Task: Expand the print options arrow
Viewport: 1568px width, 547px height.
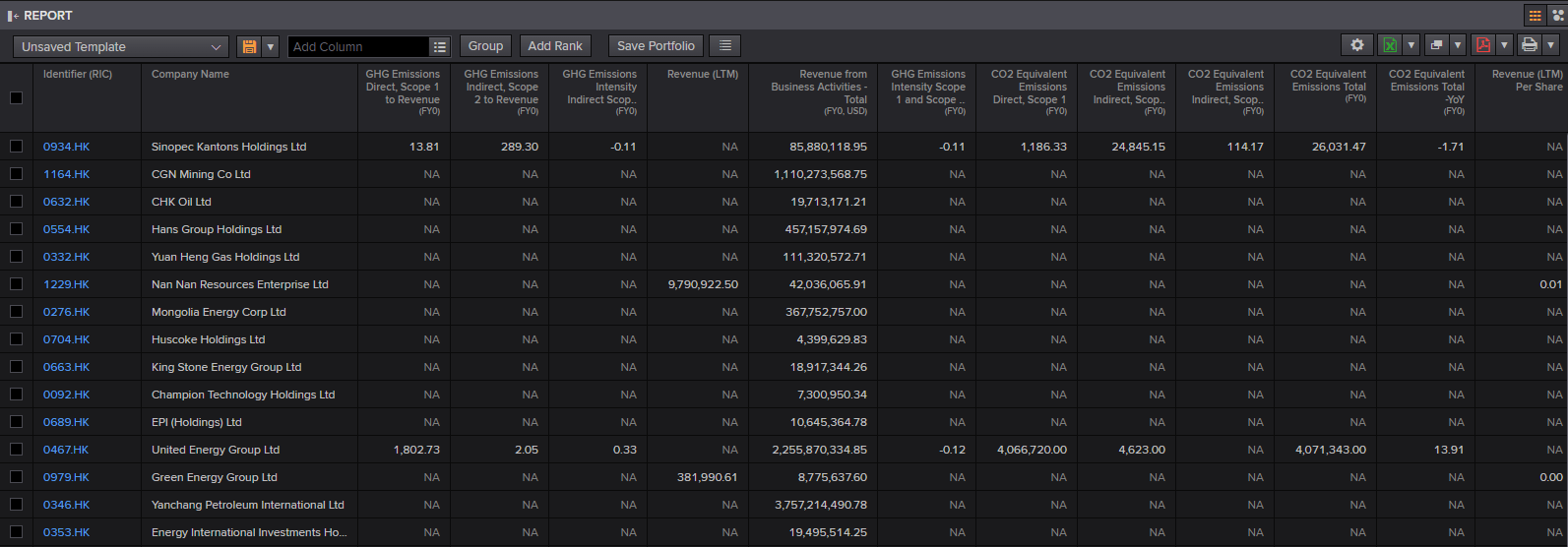Action: [x=1551, y=45]
